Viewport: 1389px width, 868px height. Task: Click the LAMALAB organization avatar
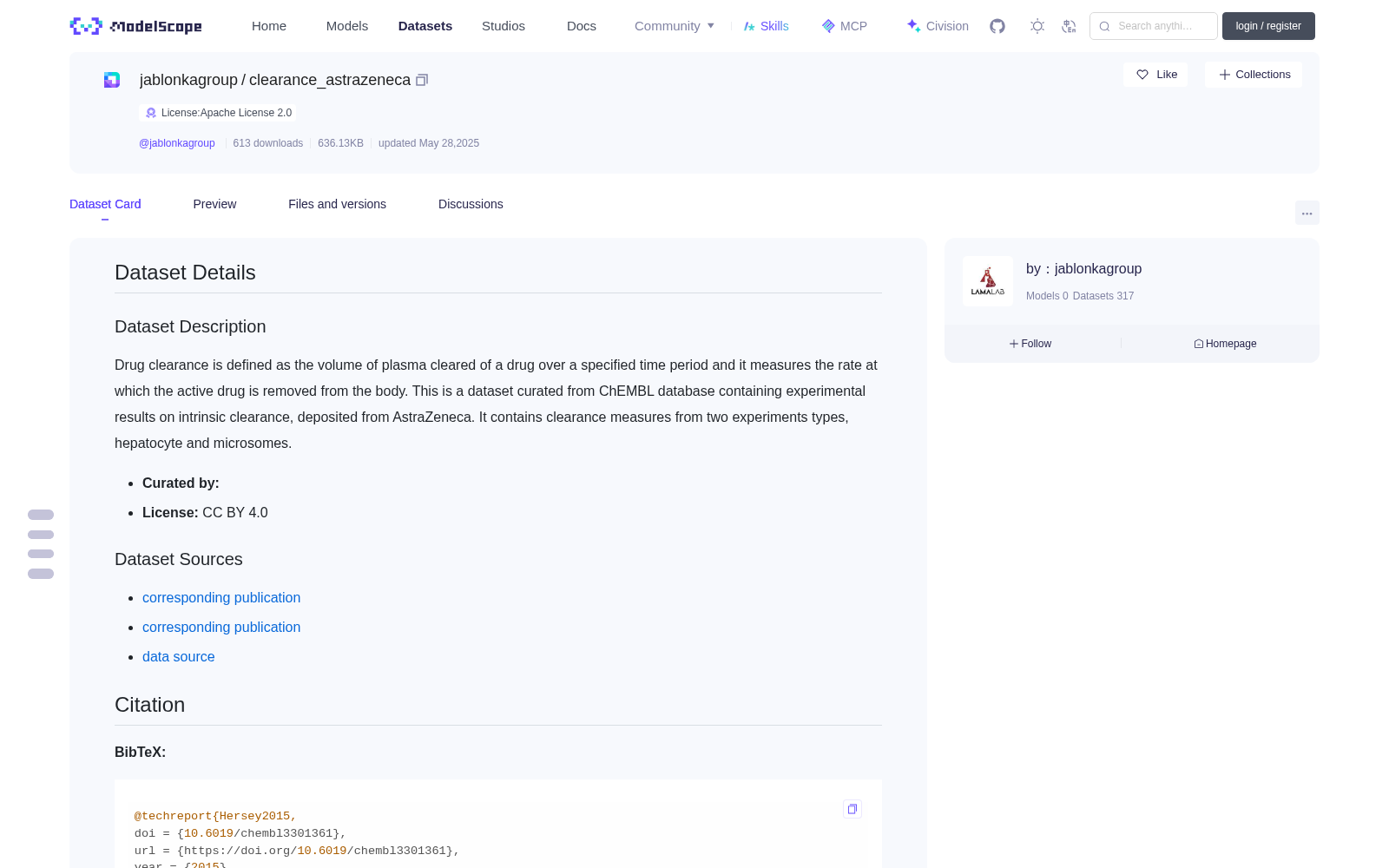pos(988,280)
